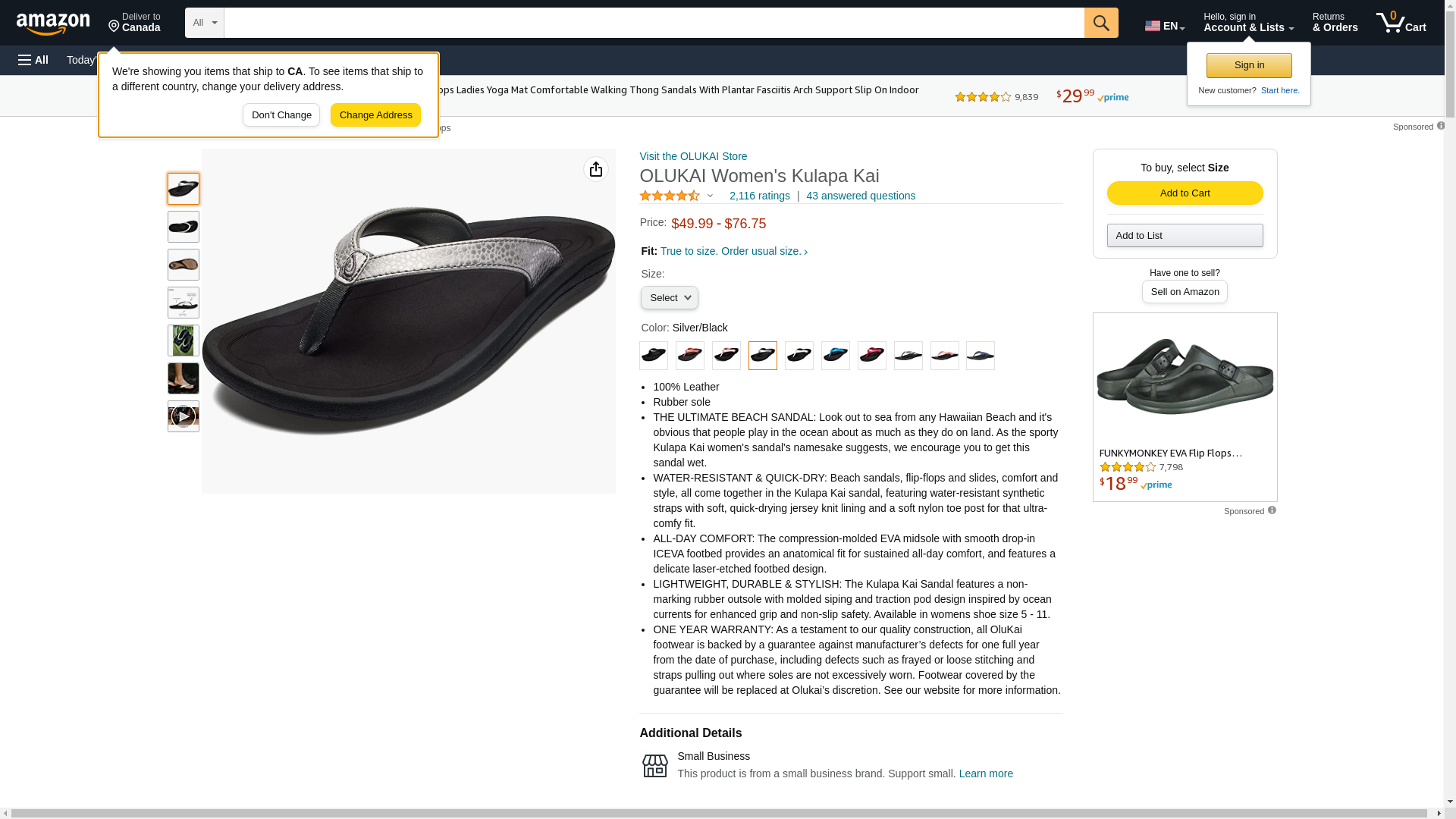Click the star rating icons
Viewport: 1456px width, 819px height.
point(670,196)
